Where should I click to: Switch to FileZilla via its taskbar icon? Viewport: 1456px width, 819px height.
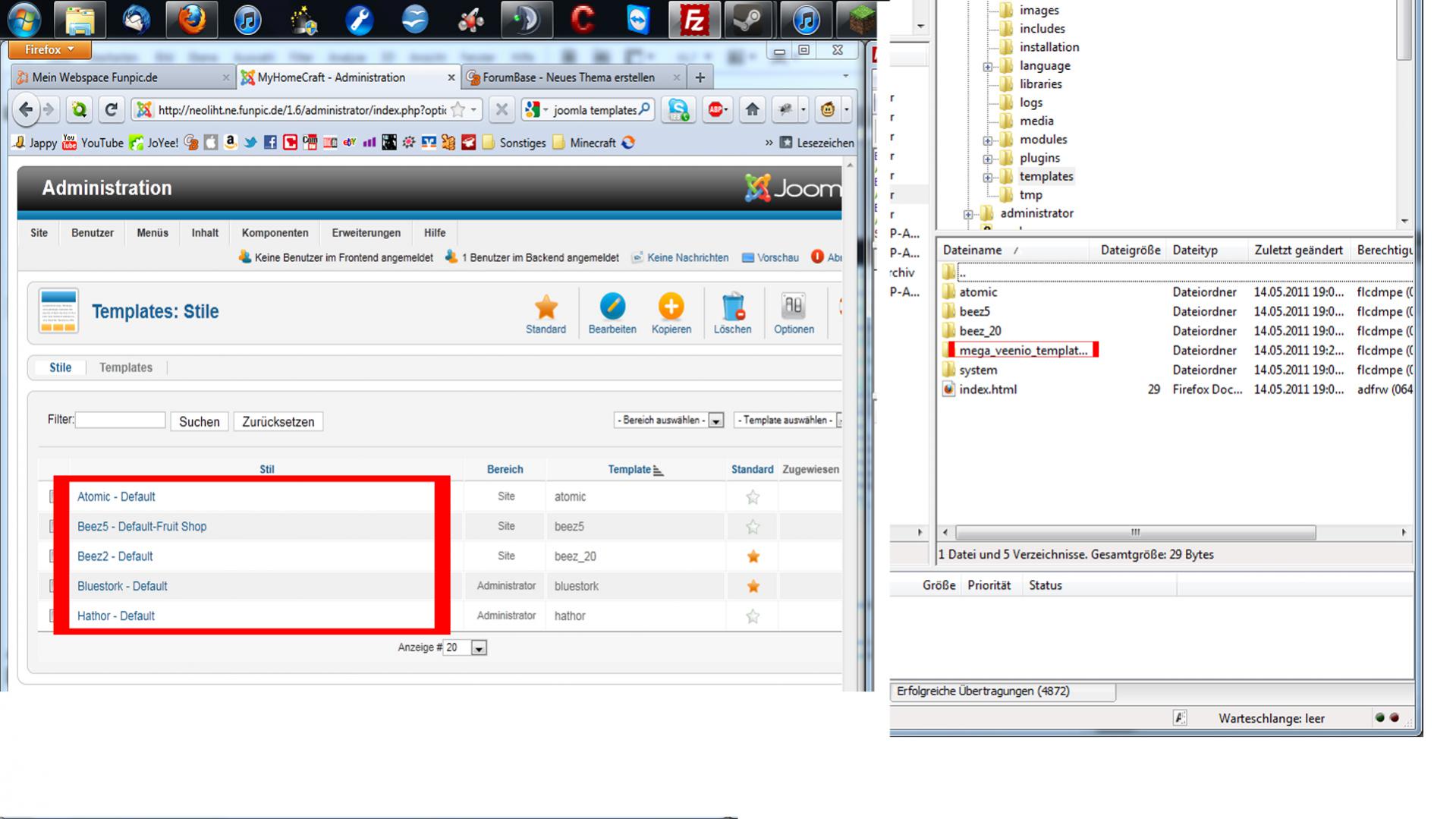(693, 19)
